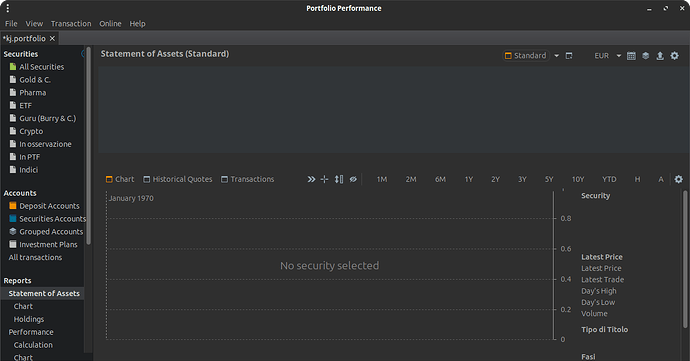Close the kj.portfolio tab
690x361 pixels.
pyautogui.click(x=52, y=38)
